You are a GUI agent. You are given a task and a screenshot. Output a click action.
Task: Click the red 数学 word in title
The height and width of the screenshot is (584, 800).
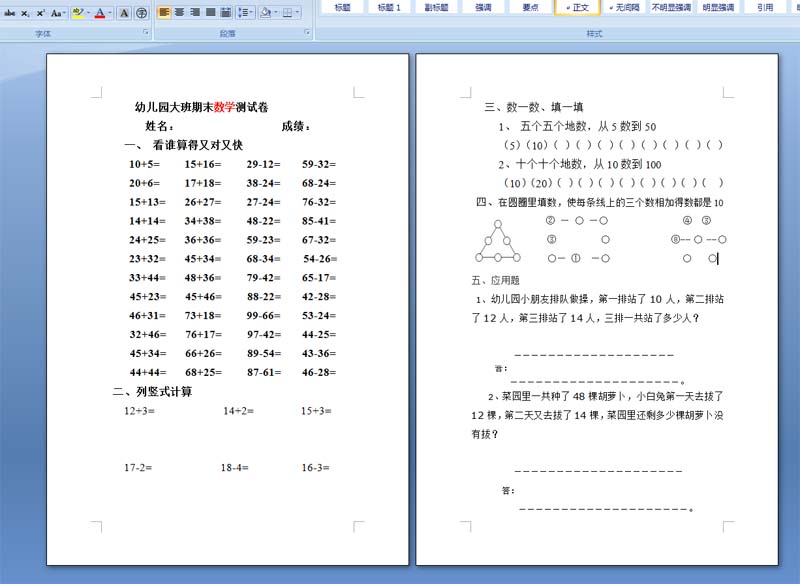coord(224,107)
